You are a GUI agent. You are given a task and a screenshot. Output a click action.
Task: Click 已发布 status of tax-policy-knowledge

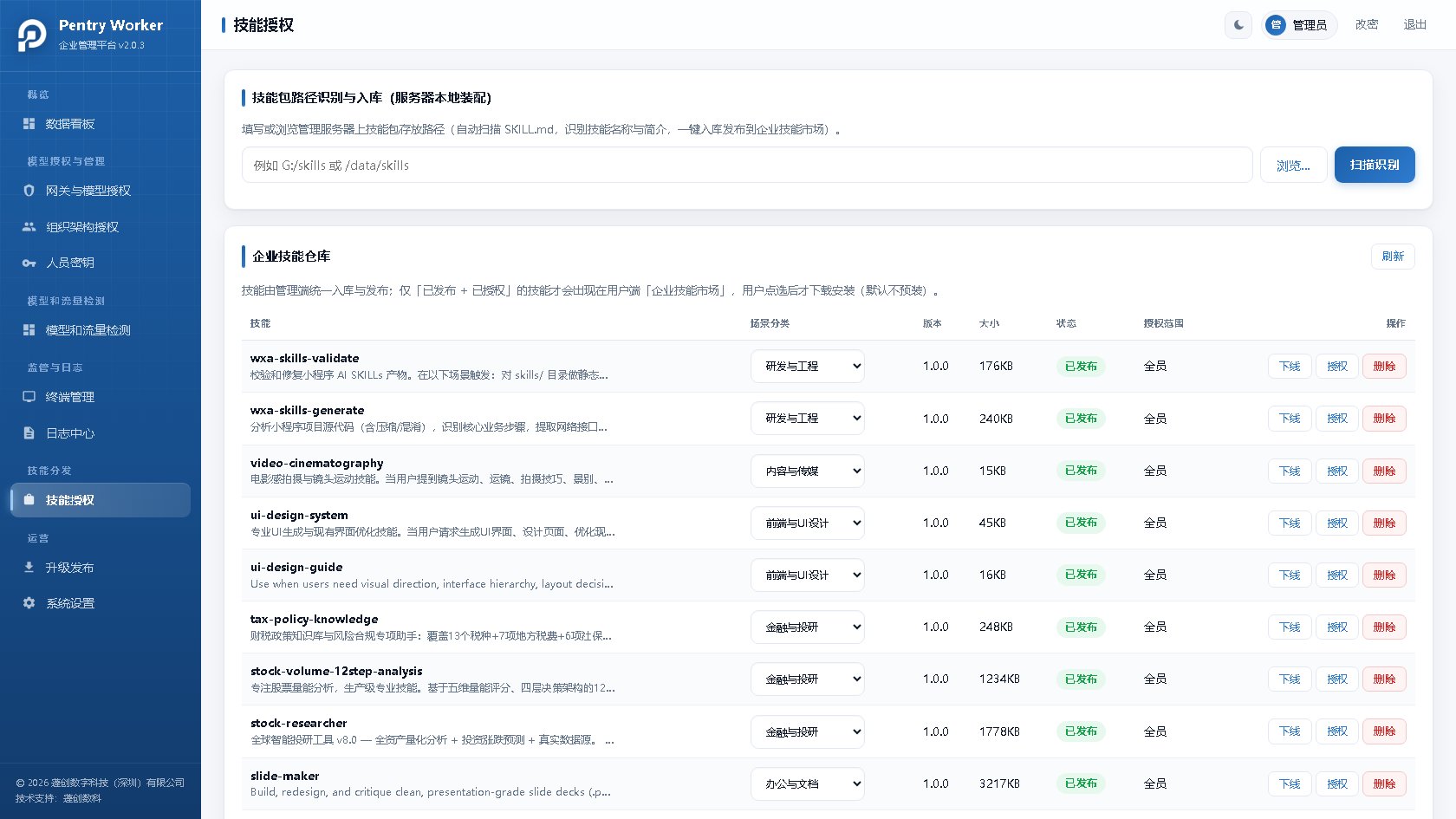point(1081,627)
